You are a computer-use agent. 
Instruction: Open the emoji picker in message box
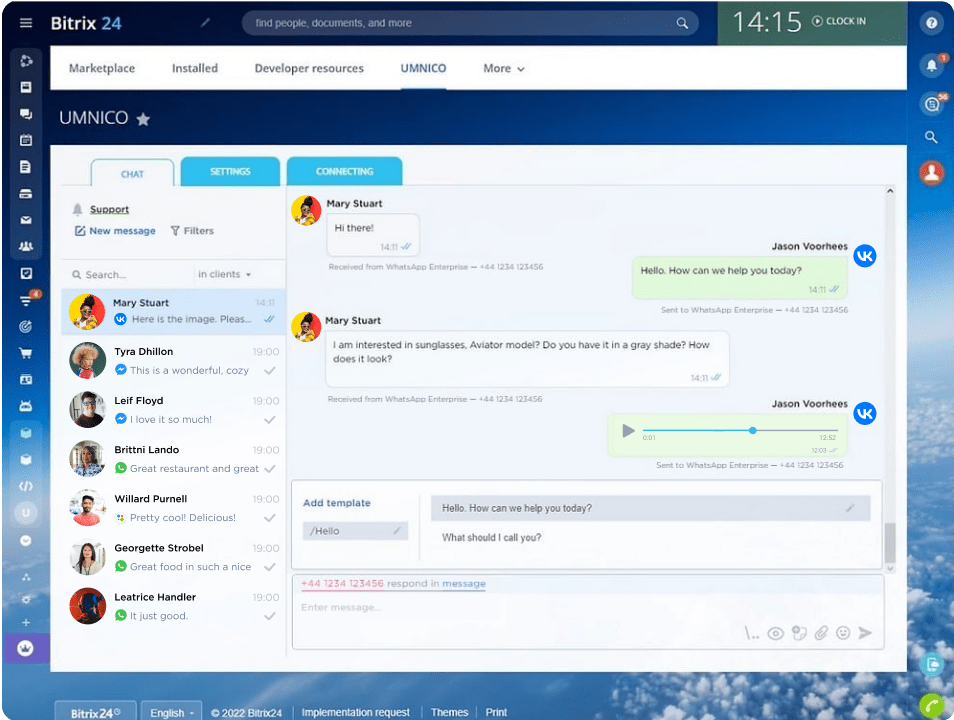click(843, 633)
